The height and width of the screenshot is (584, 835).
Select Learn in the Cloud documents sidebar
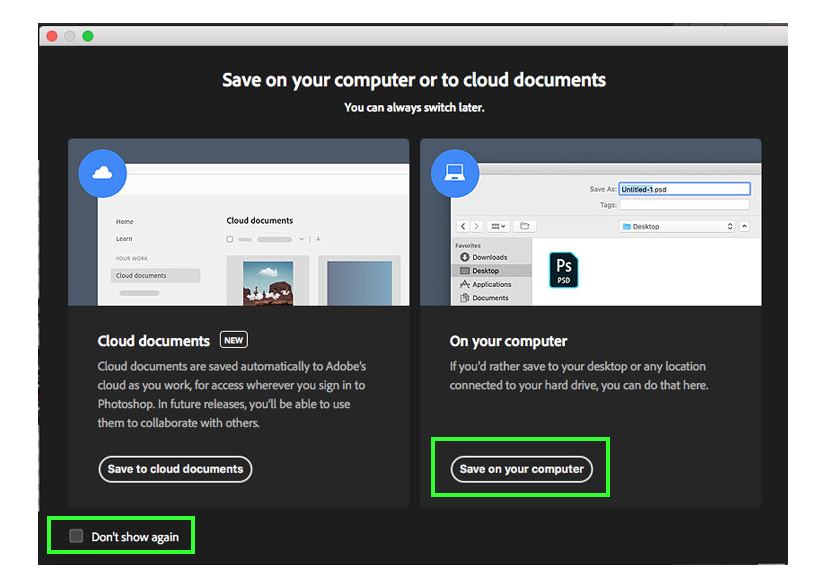(124, 238)
